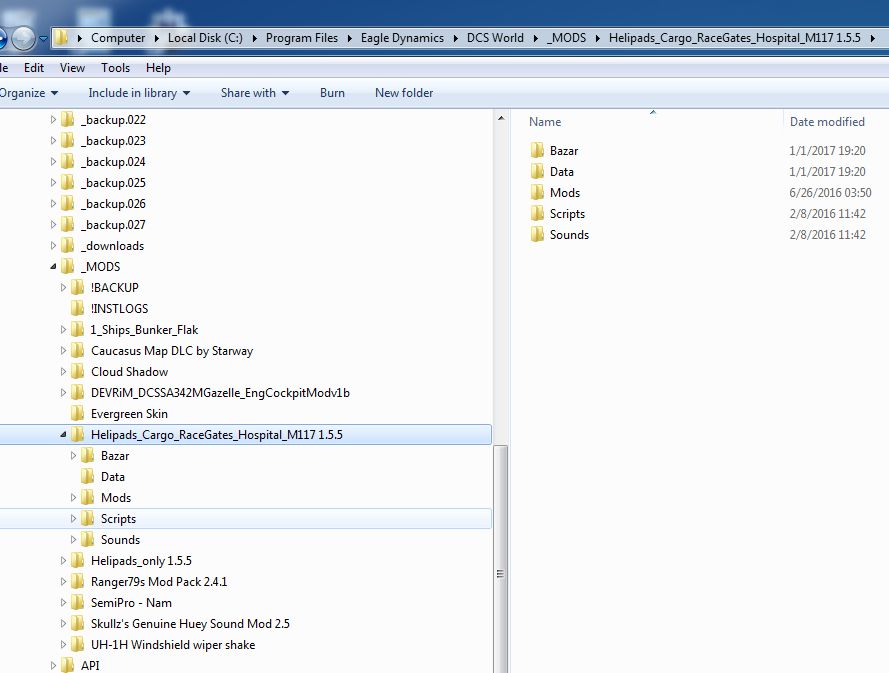The image size is (889, 673).
Task: Click the _downloads folder icon
Action: [67, 246]
